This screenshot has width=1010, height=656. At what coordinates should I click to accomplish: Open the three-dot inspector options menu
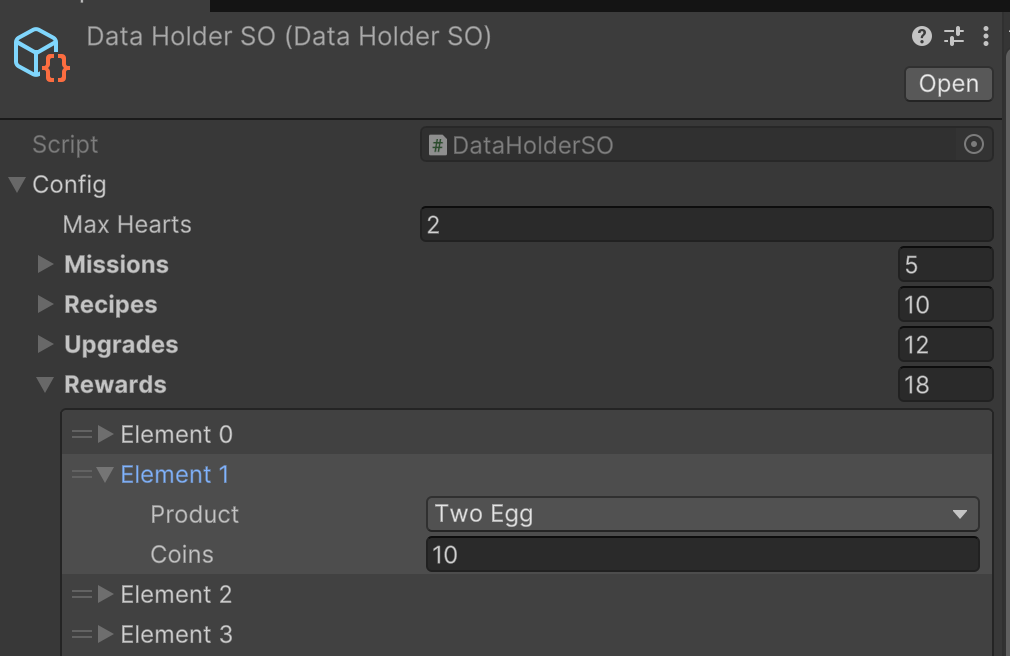tap(986, 36)
